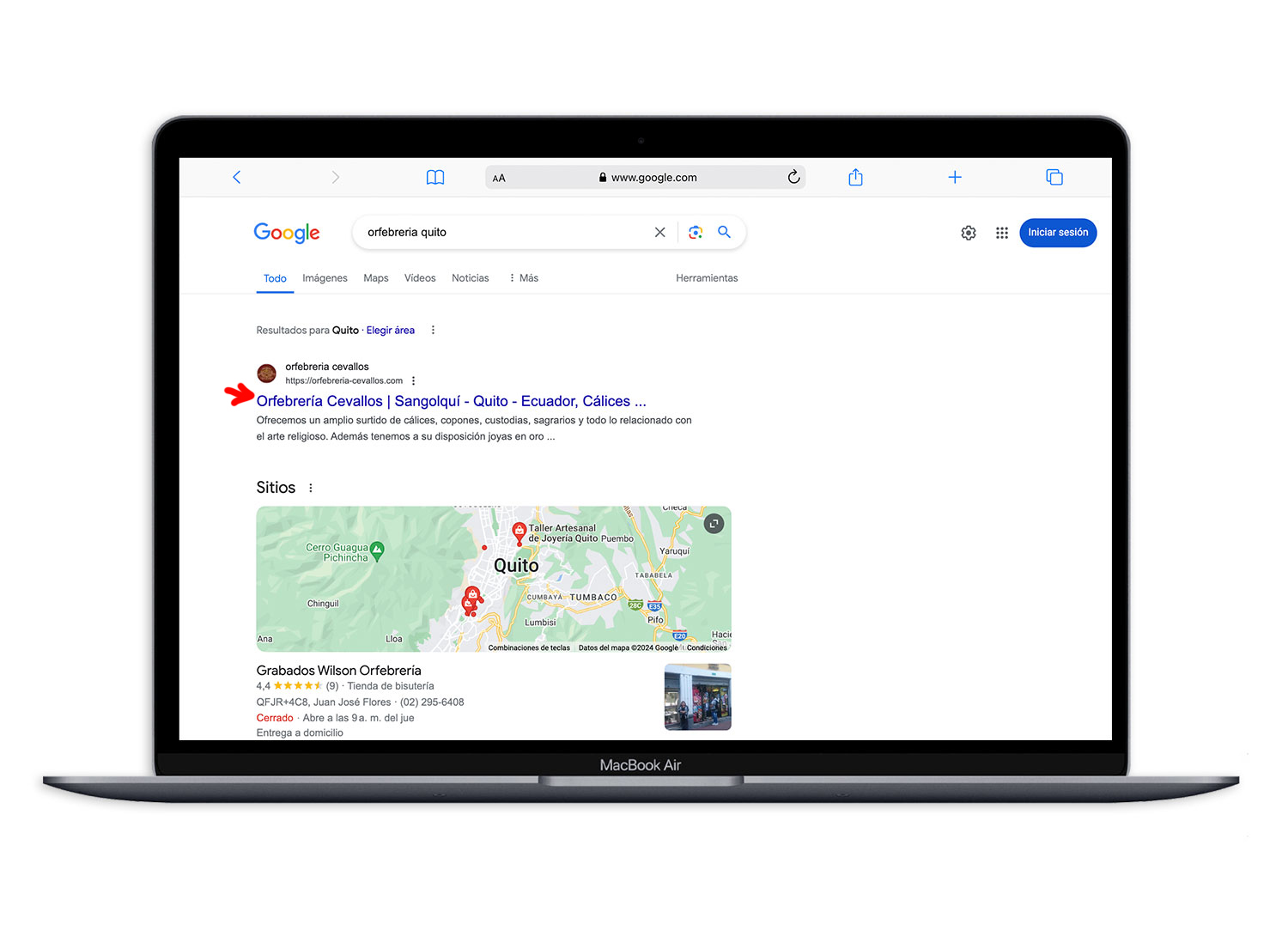This screenshot has height=930, width=1288.
Task: Search by image using Google Lens icon
Action: pyautogui.click(x=696, y=233)
